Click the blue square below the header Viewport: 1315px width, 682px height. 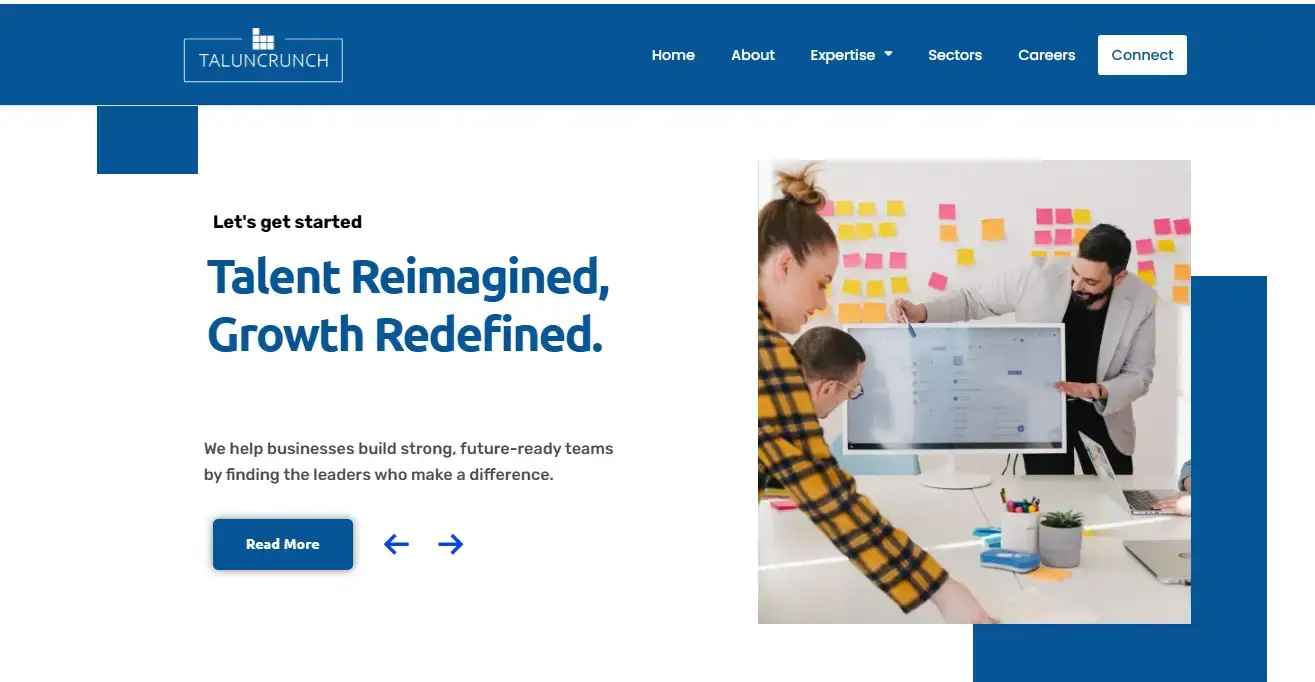tap(147, 140)
